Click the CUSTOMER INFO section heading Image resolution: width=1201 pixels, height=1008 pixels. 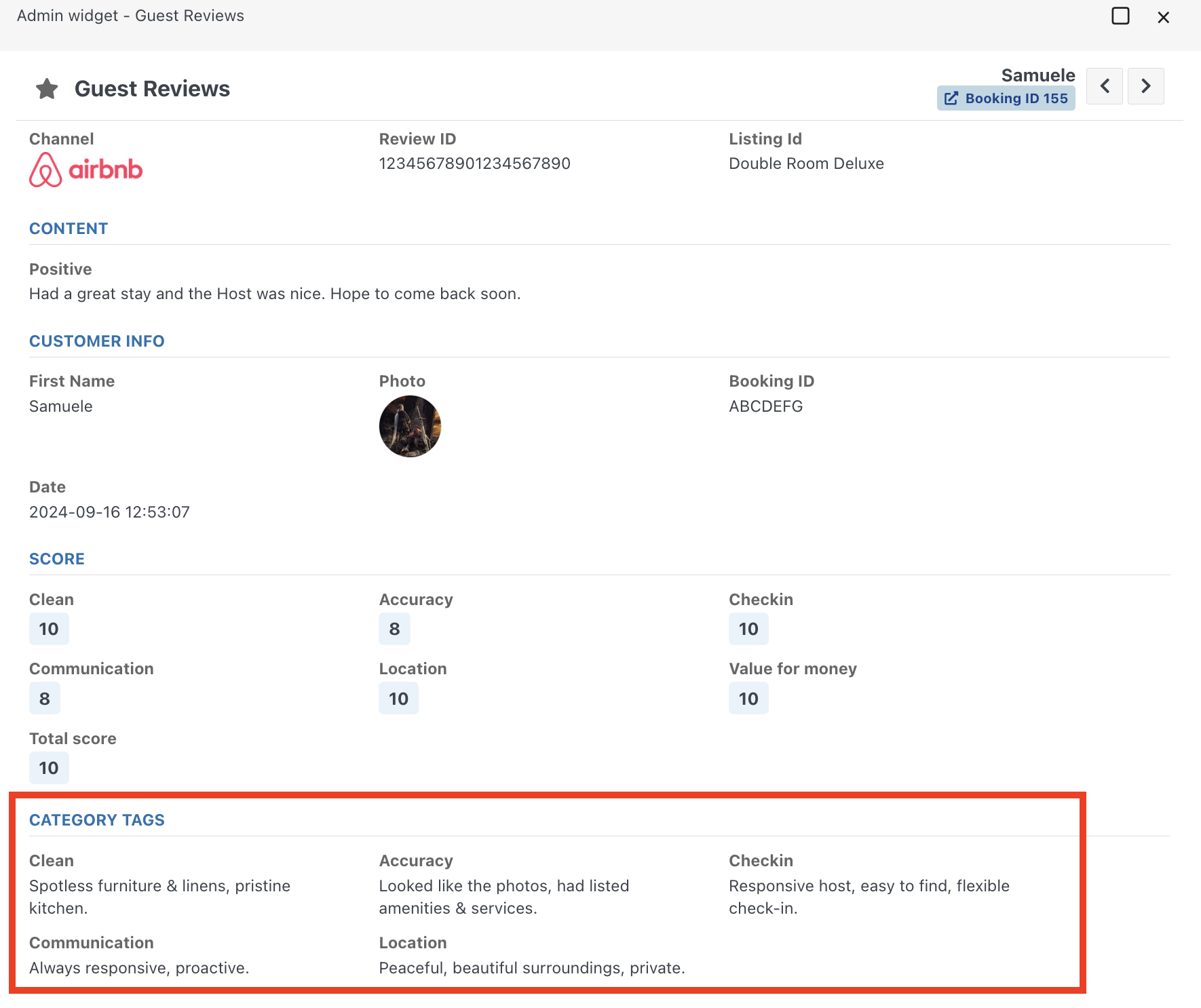coord(96,341)
